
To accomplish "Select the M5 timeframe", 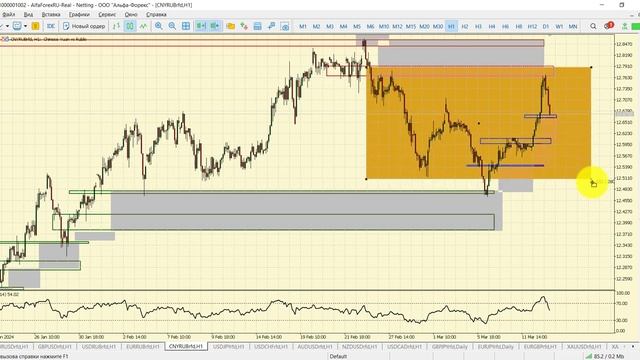I will pyautogui.click(x=357, y=26).
